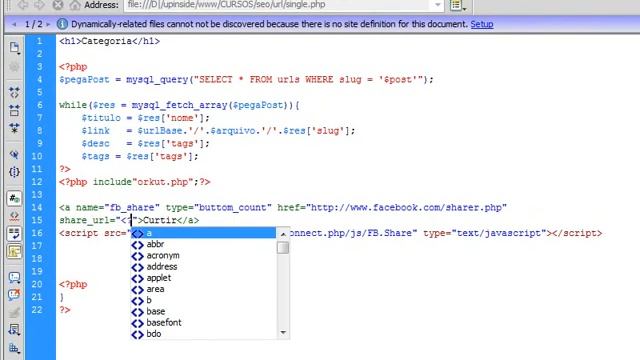Image resolution: width=640 pixels, height=360 pixels.
Task: Pick 'applet' in the code hints list
Action: coord(203,278)
